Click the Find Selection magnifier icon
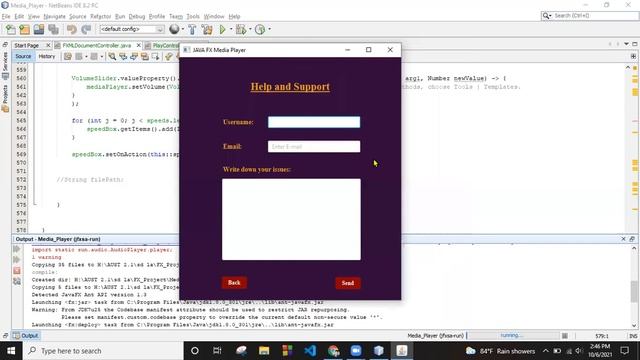The width and height of the screenshot is (640, 360). [112, 56]
